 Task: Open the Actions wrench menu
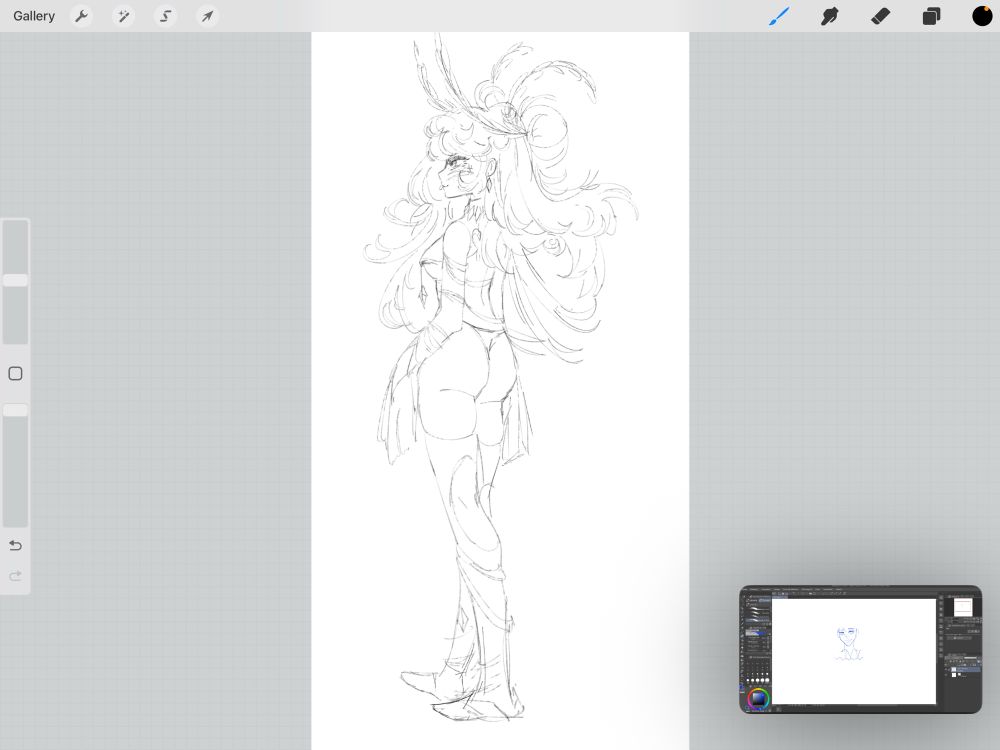(x=82, y=16)
